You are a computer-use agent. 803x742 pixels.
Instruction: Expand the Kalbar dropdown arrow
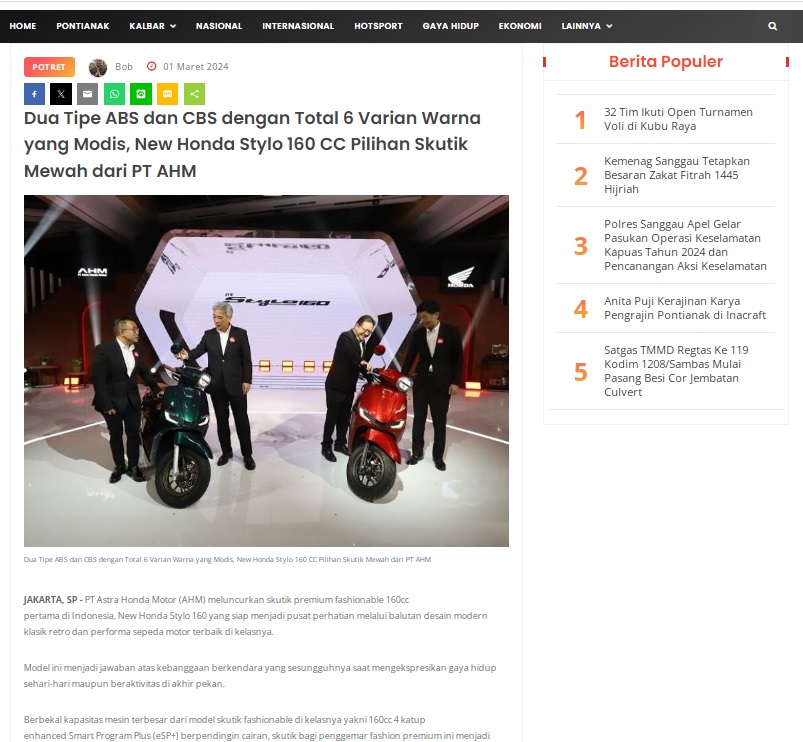pyautogui.click(x=173, y=26)
